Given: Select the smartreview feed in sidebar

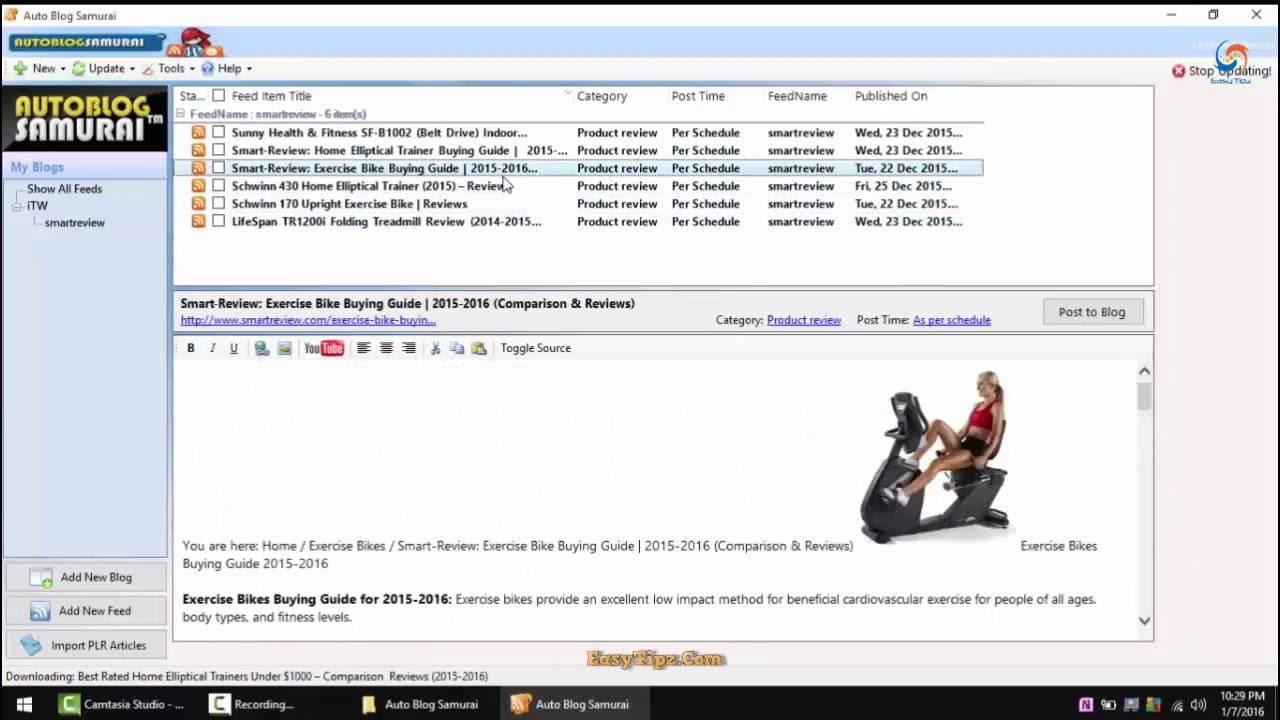Looking at the screenshot, I should (x=75, y=223).
